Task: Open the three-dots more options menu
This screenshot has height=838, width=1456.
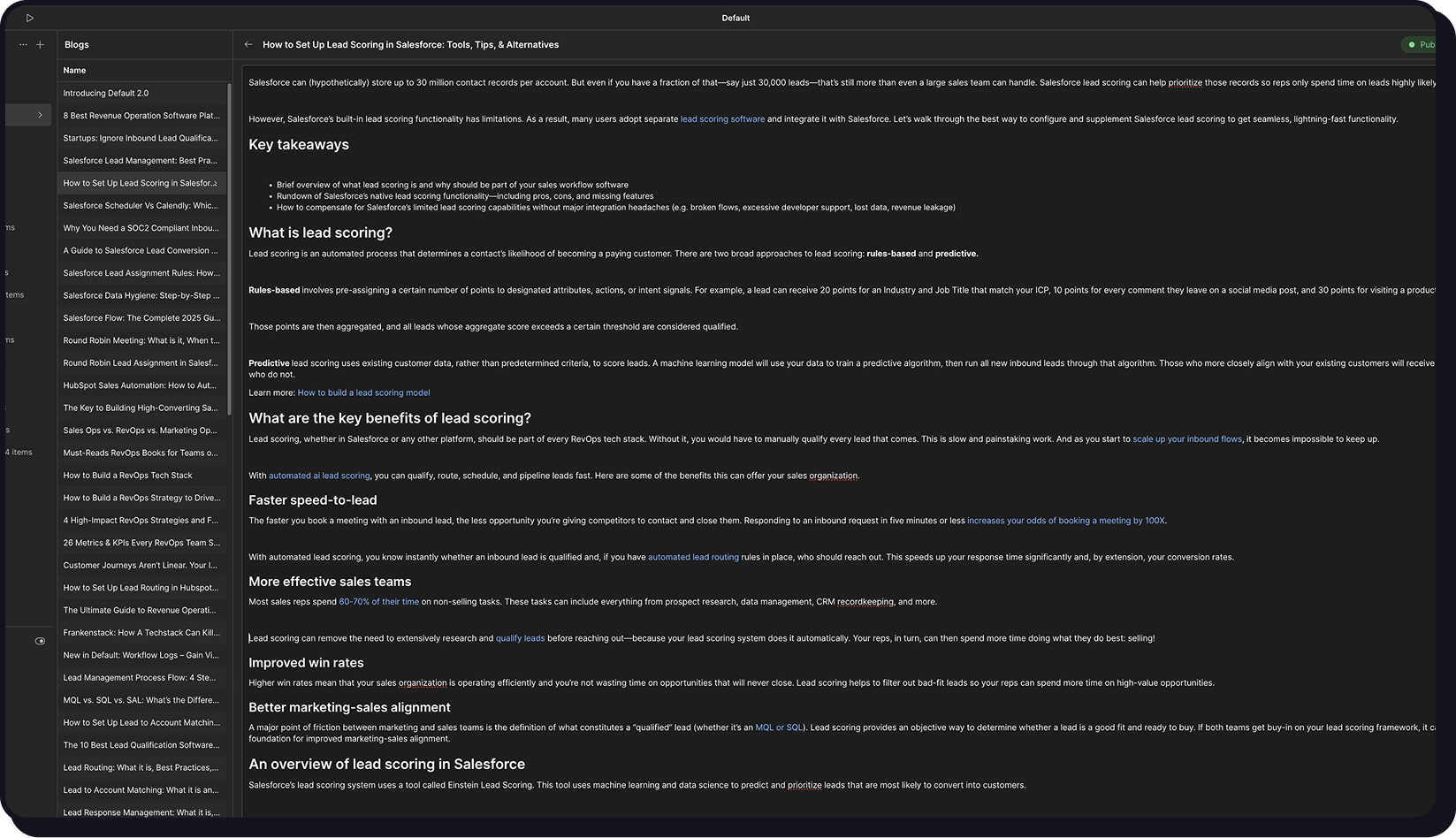Action: (23, 44)
